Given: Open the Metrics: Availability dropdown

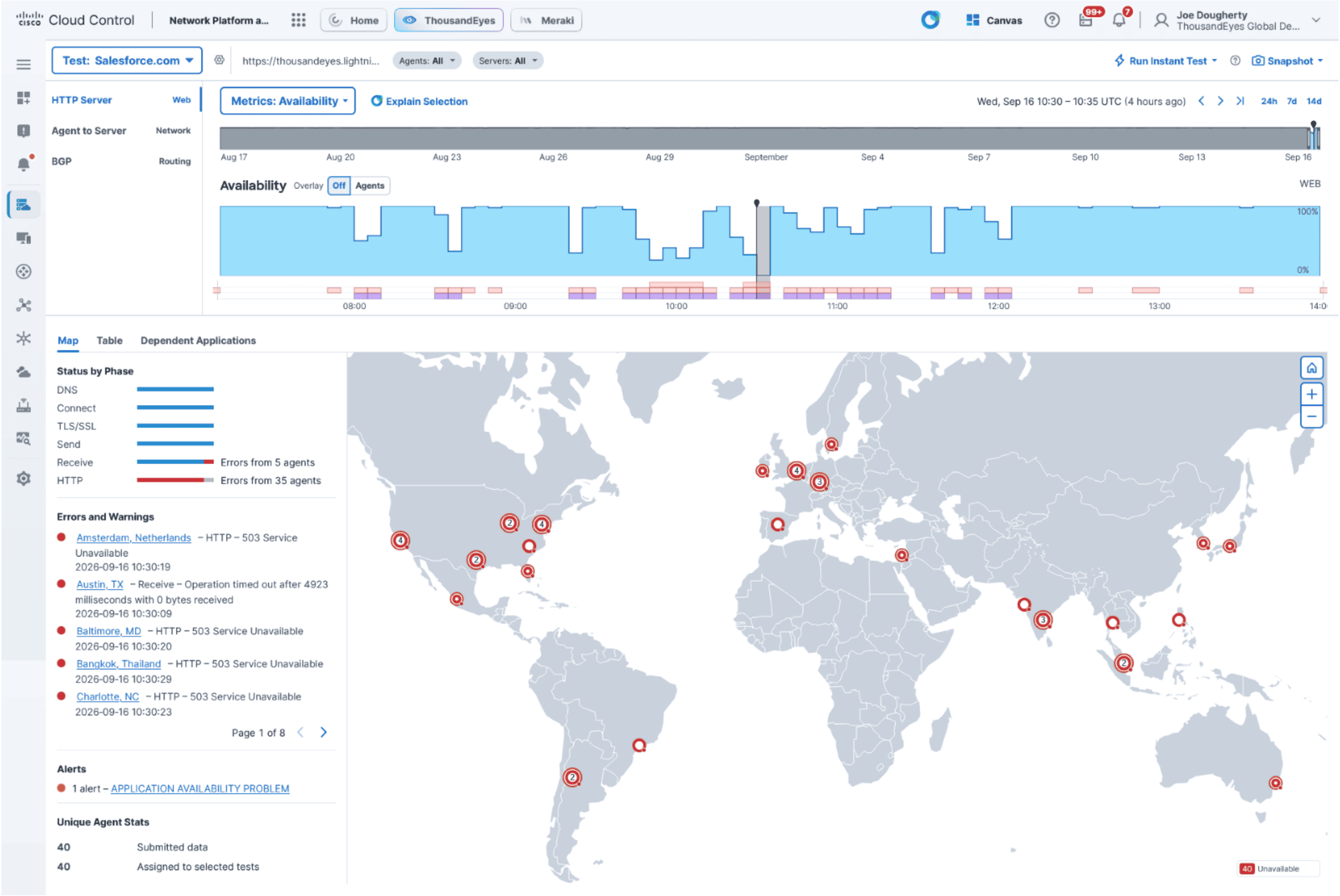Looking at the screenshot, I should point(287,101).
